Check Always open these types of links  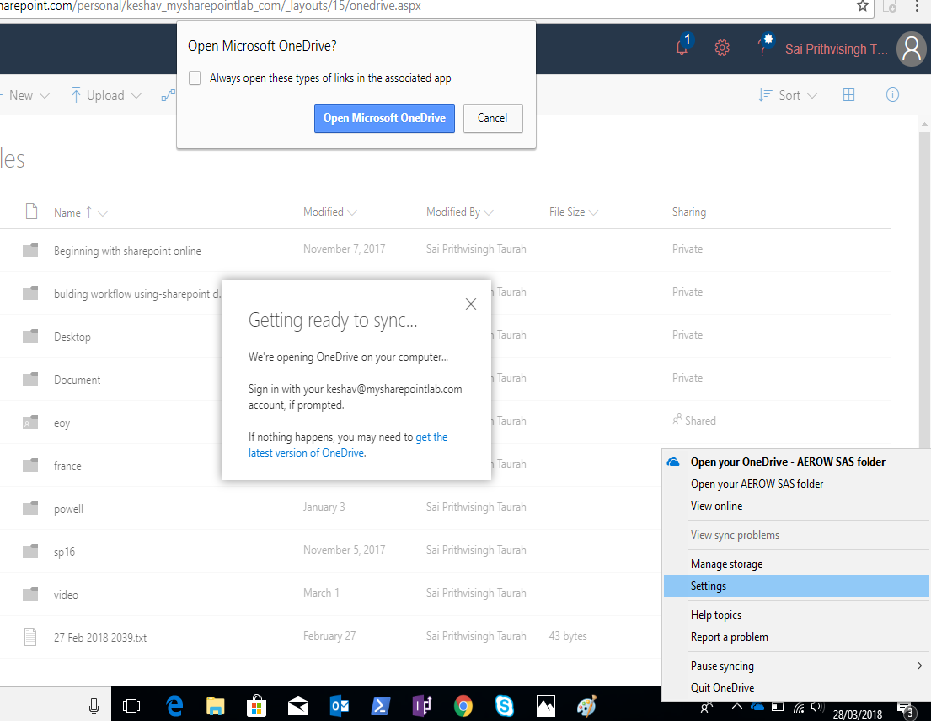(195, 78)
